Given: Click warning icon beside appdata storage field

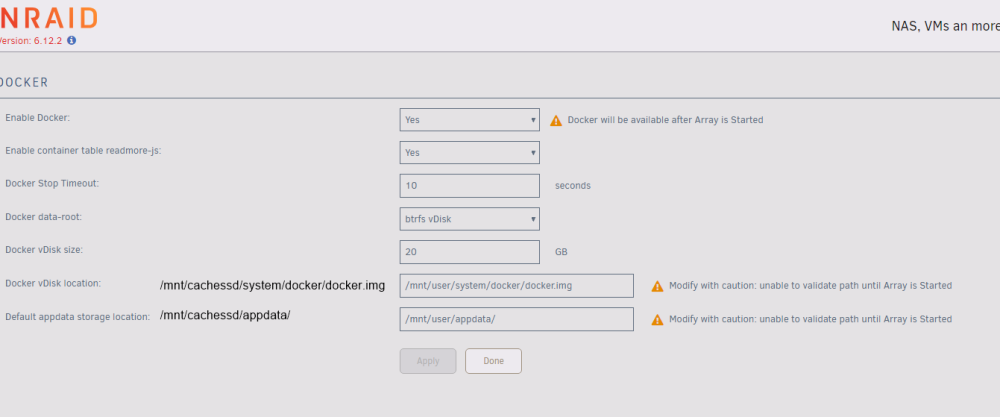Looking at the screenshot, I should (658, 319).
